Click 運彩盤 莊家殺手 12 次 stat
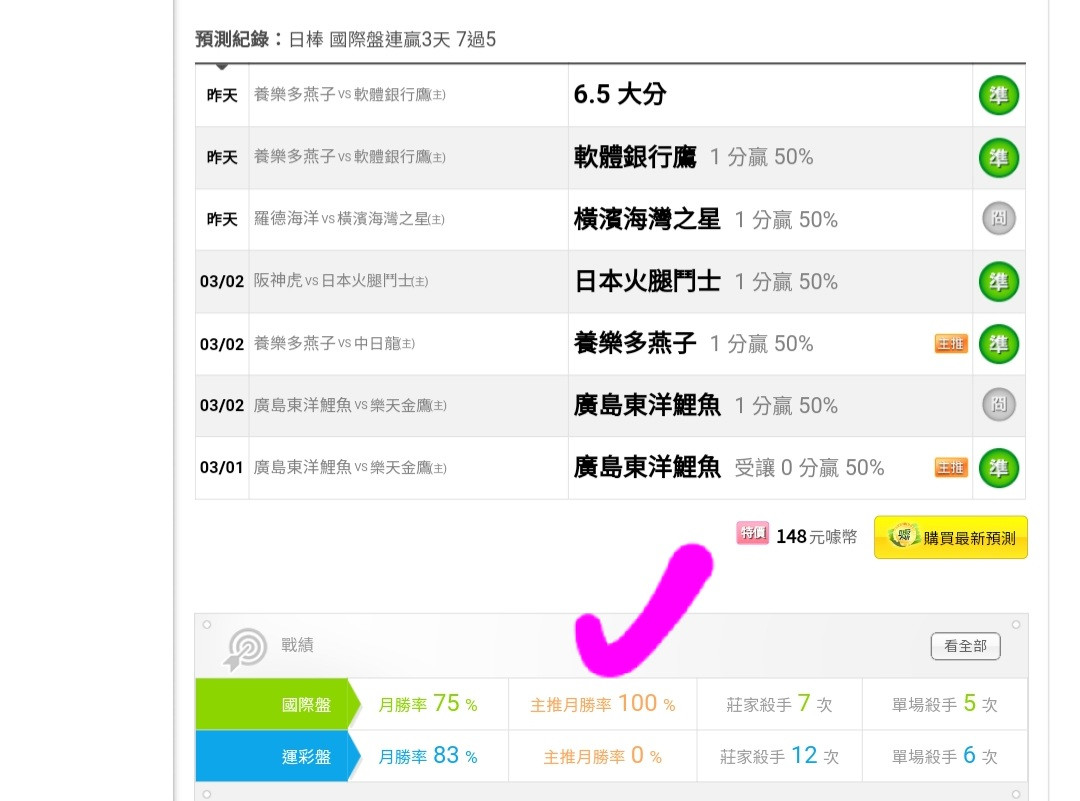Image resolution: width=1080 pixels, height=801 pixels. click(x=779, y=756)
